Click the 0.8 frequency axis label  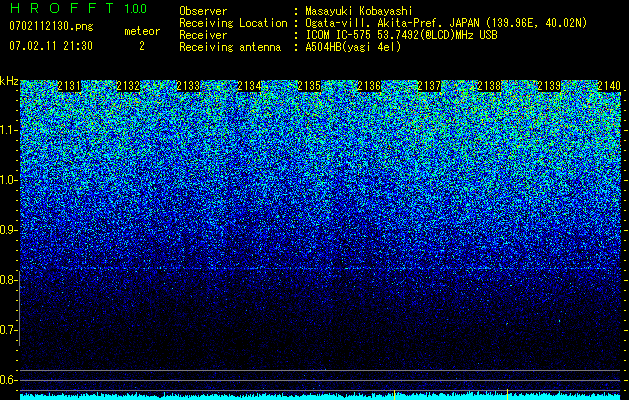click(x=9, y=280)
